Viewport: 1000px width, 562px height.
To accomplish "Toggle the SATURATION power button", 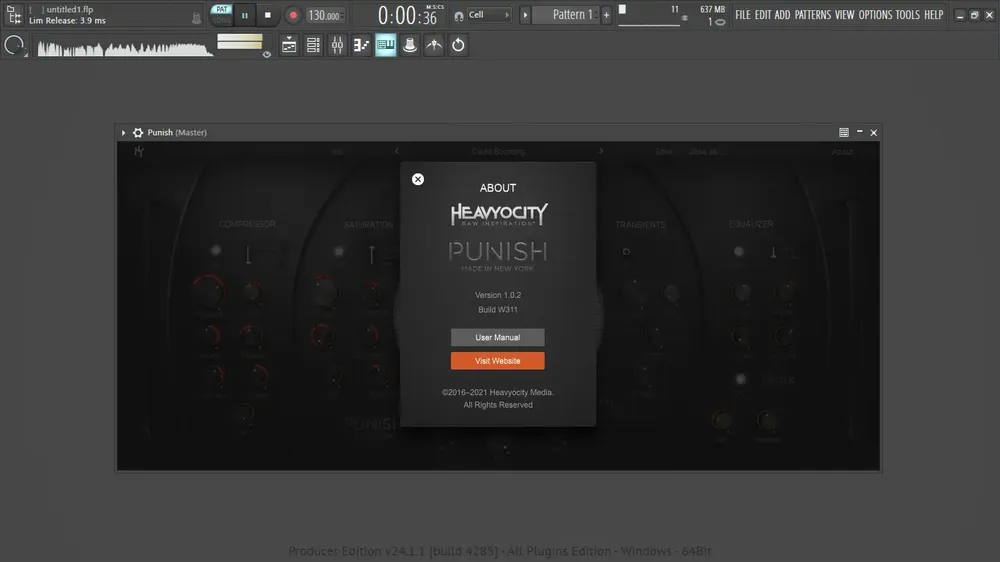I will click(x=339, y=251).
